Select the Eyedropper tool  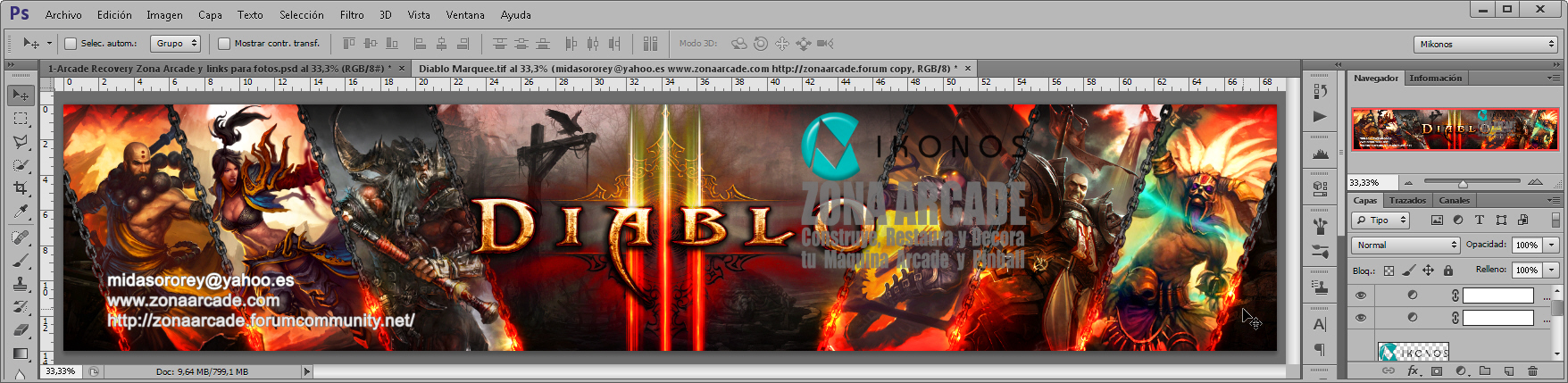click(20, 212)
